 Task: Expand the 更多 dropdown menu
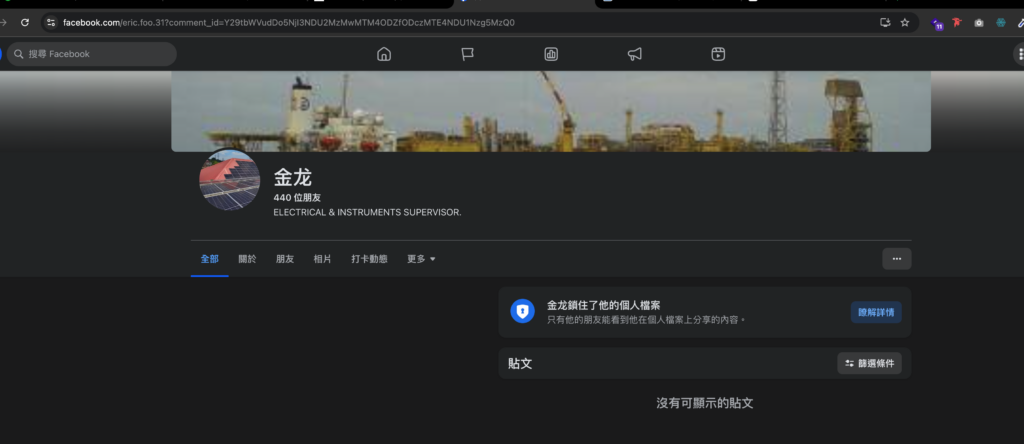point(421,259)
